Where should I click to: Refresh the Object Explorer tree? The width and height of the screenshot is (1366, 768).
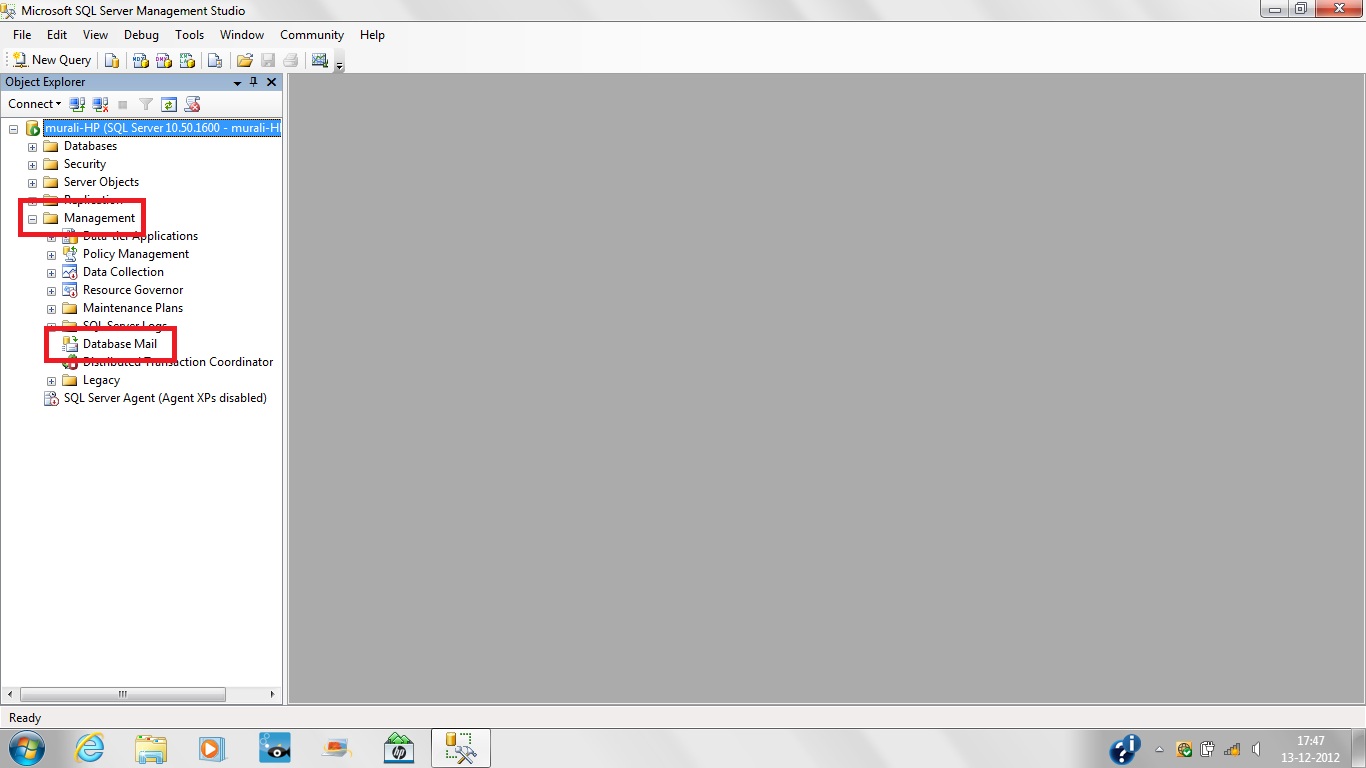click(169, 104)
